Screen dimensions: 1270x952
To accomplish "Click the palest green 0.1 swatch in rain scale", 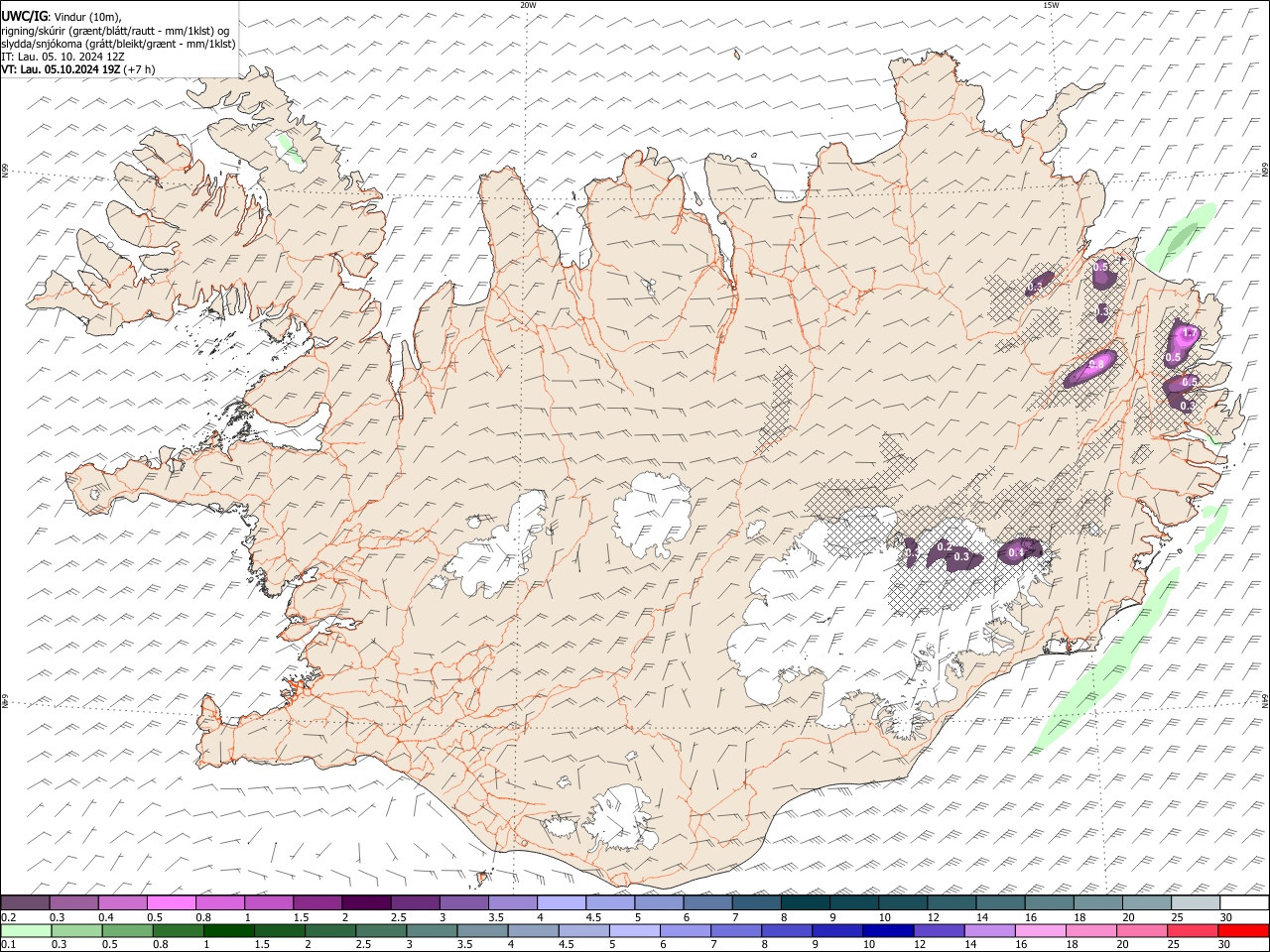I will [x=26, y=931].
